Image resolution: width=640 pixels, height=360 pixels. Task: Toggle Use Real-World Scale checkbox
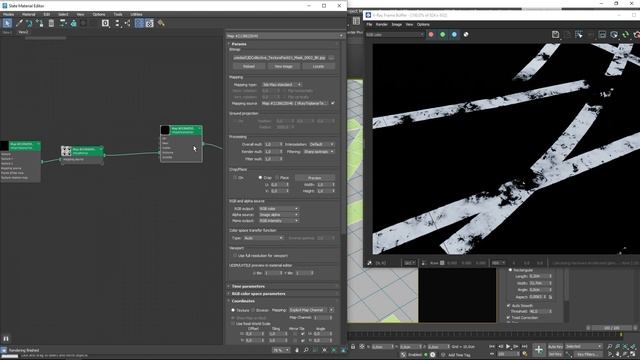tap(233, 324)
